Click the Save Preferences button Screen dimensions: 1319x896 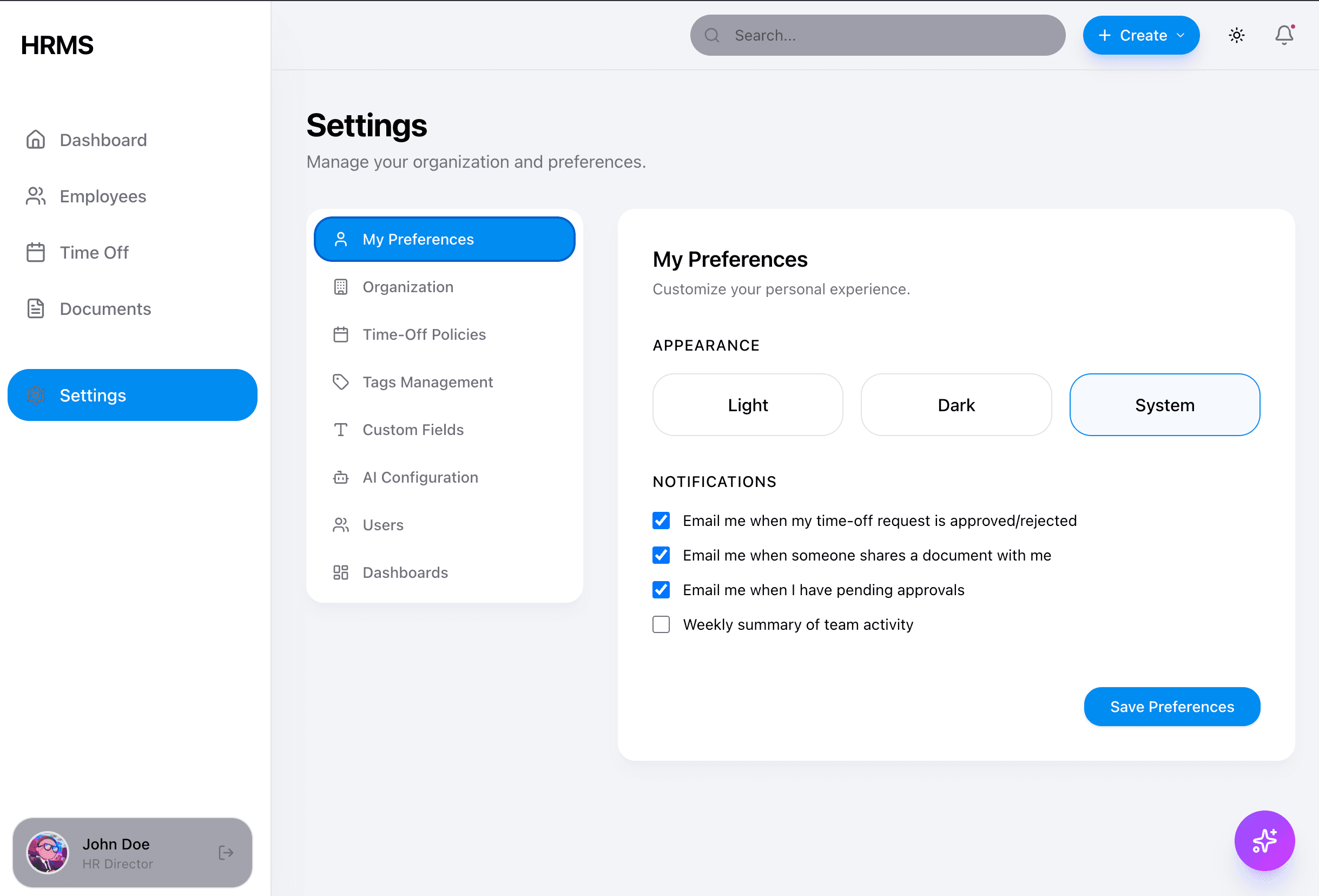click(x=1171, y=707)
